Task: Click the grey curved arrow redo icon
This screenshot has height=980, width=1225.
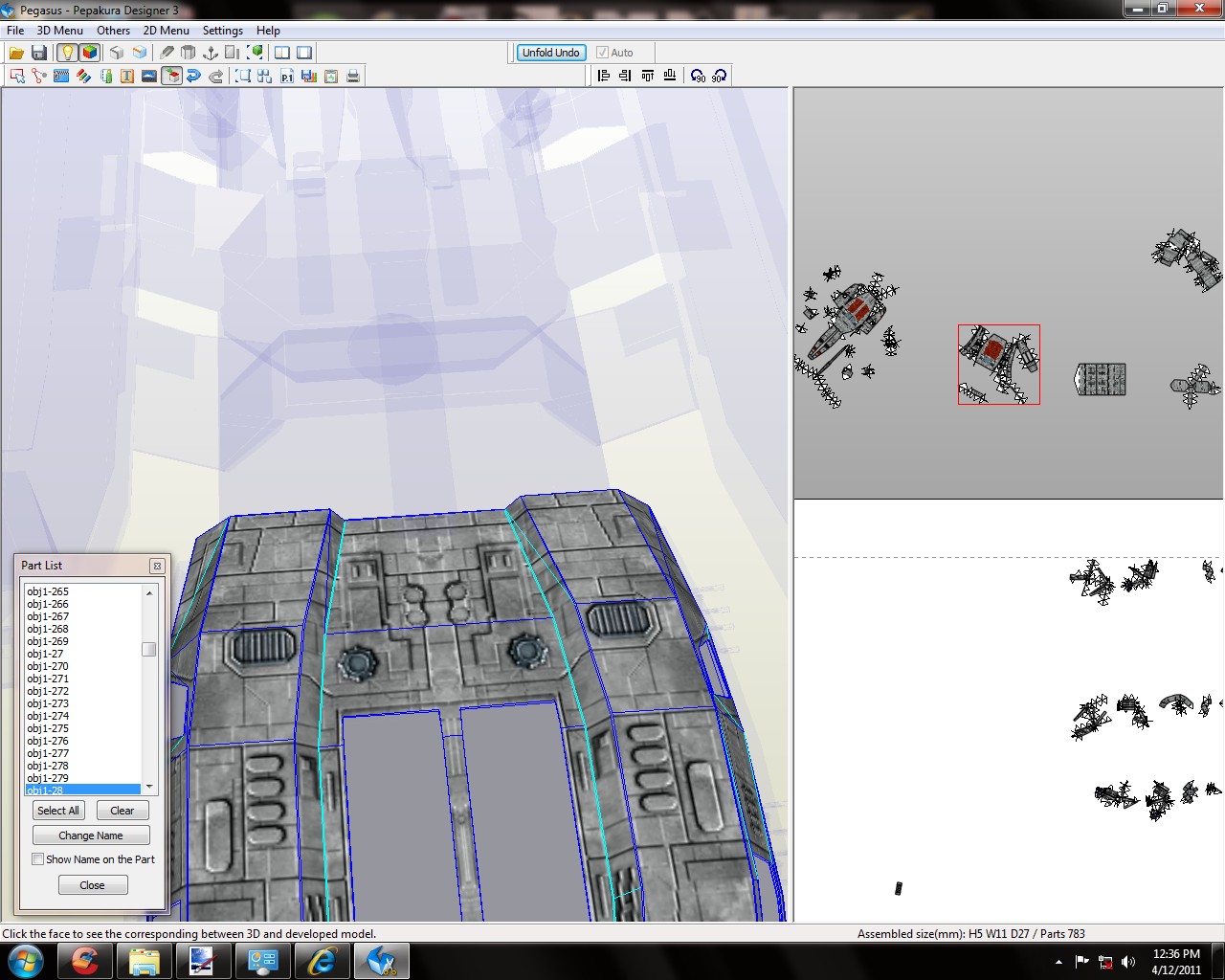Action: [216, 76]
